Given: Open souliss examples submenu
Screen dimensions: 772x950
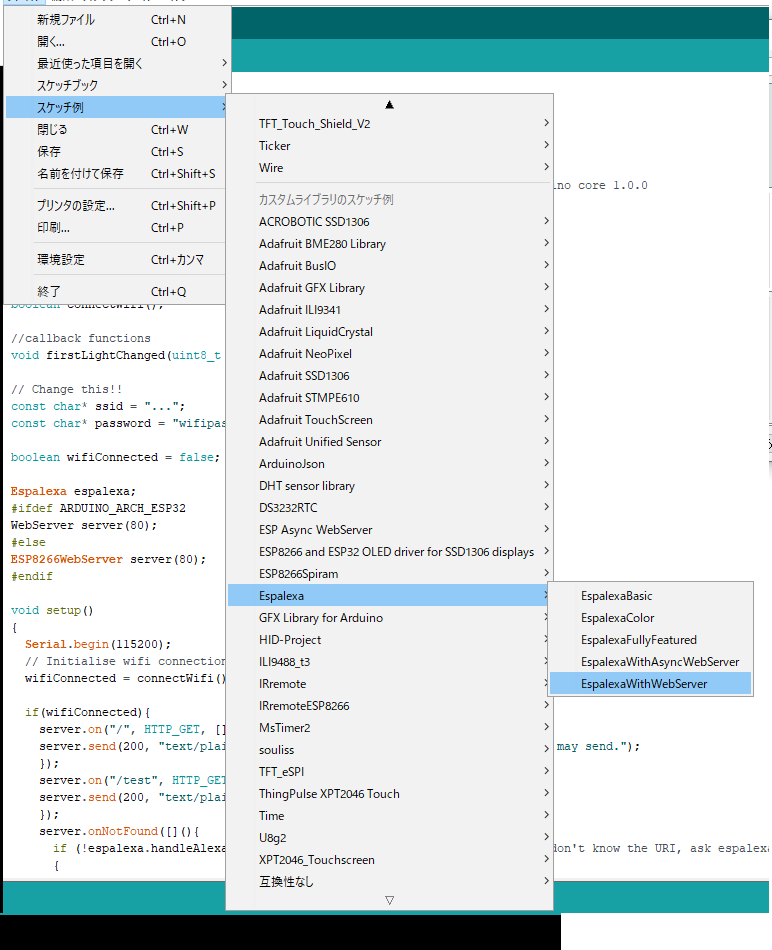Looking at the screenshot, I should tap(390, 750).
